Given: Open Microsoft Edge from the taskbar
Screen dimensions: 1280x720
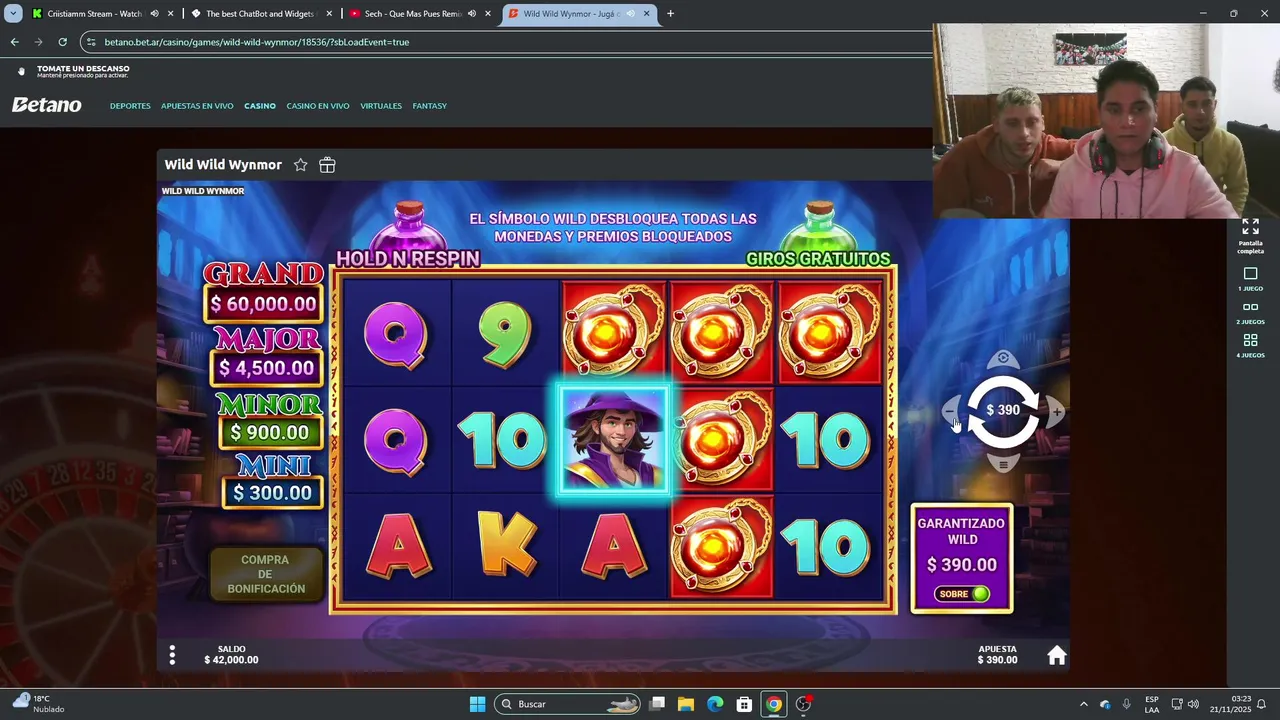Looking at the screenshot, I should 715,704.
